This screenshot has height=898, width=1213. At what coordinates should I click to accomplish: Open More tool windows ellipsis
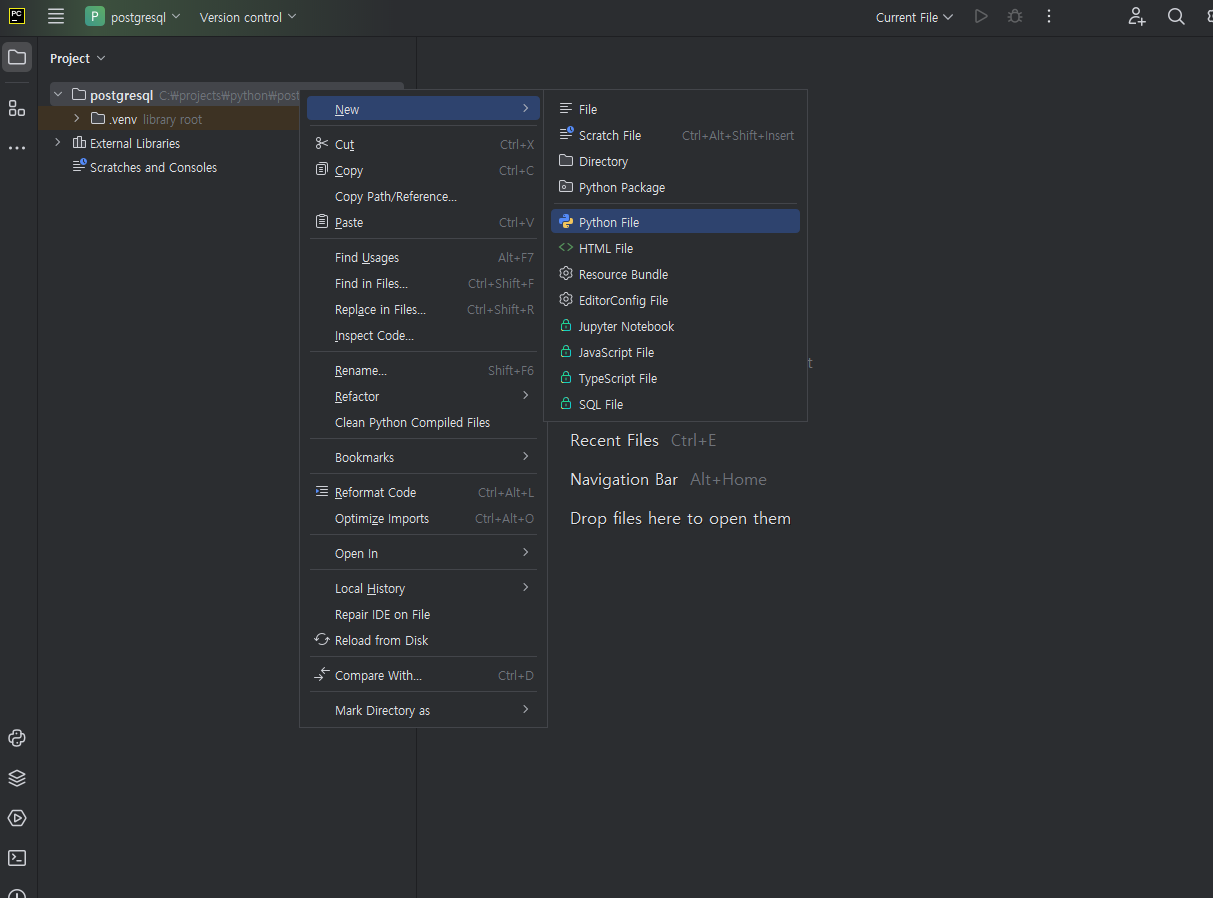(x=17, y=148)
